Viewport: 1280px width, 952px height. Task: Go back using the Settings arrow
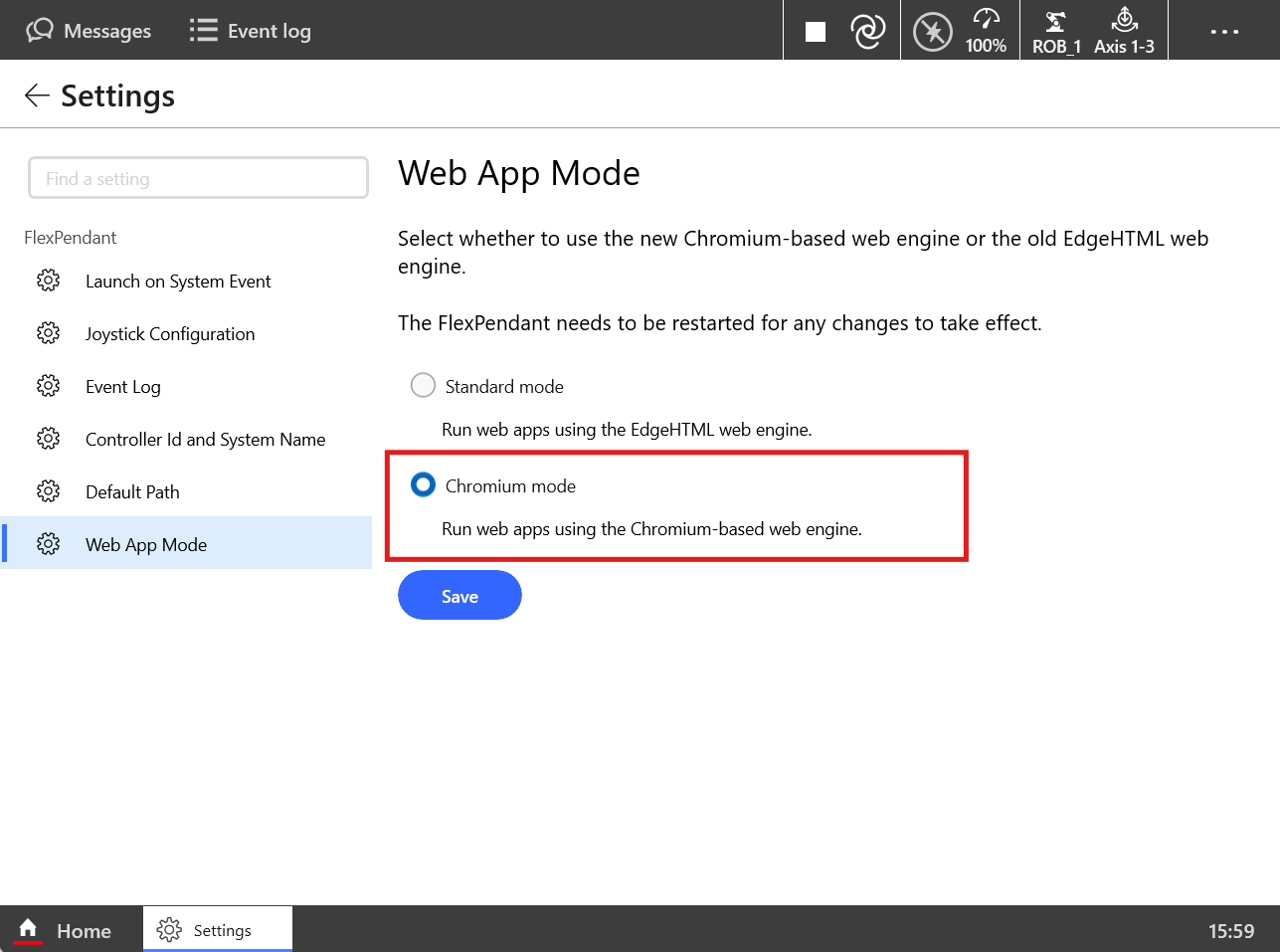point(37,95)
